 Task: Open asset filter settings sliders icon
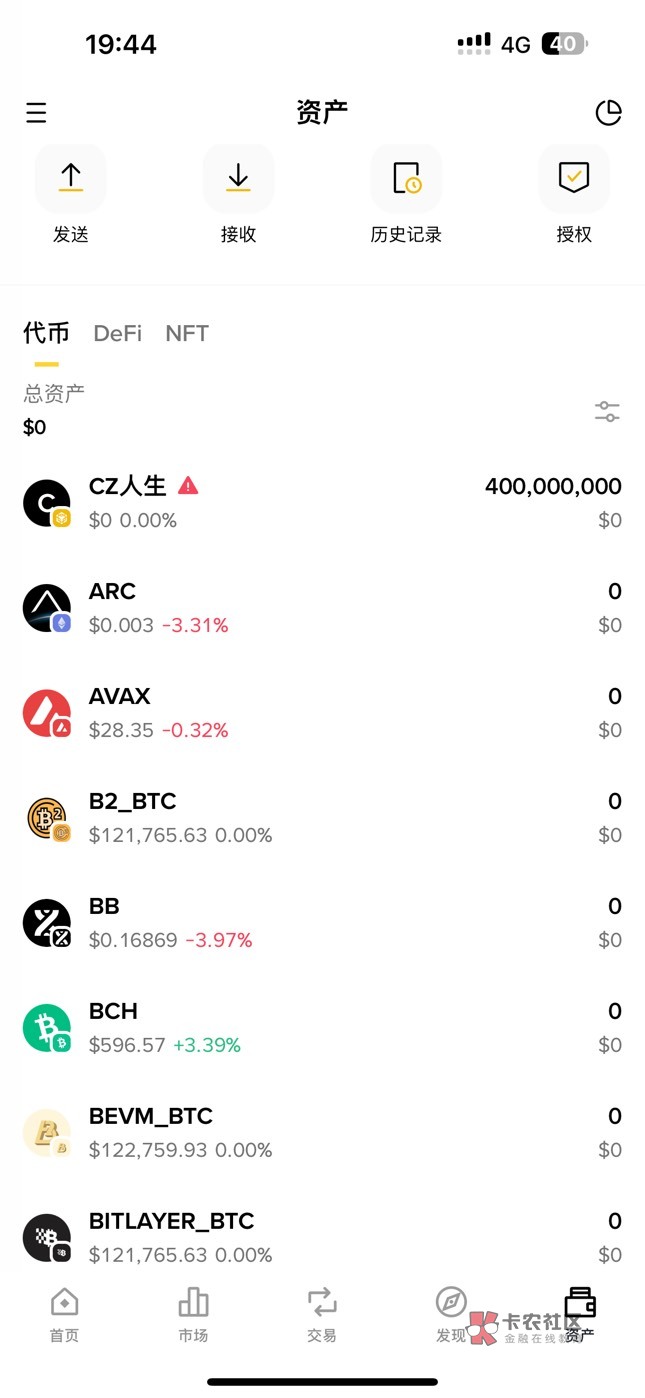[607, 411]
